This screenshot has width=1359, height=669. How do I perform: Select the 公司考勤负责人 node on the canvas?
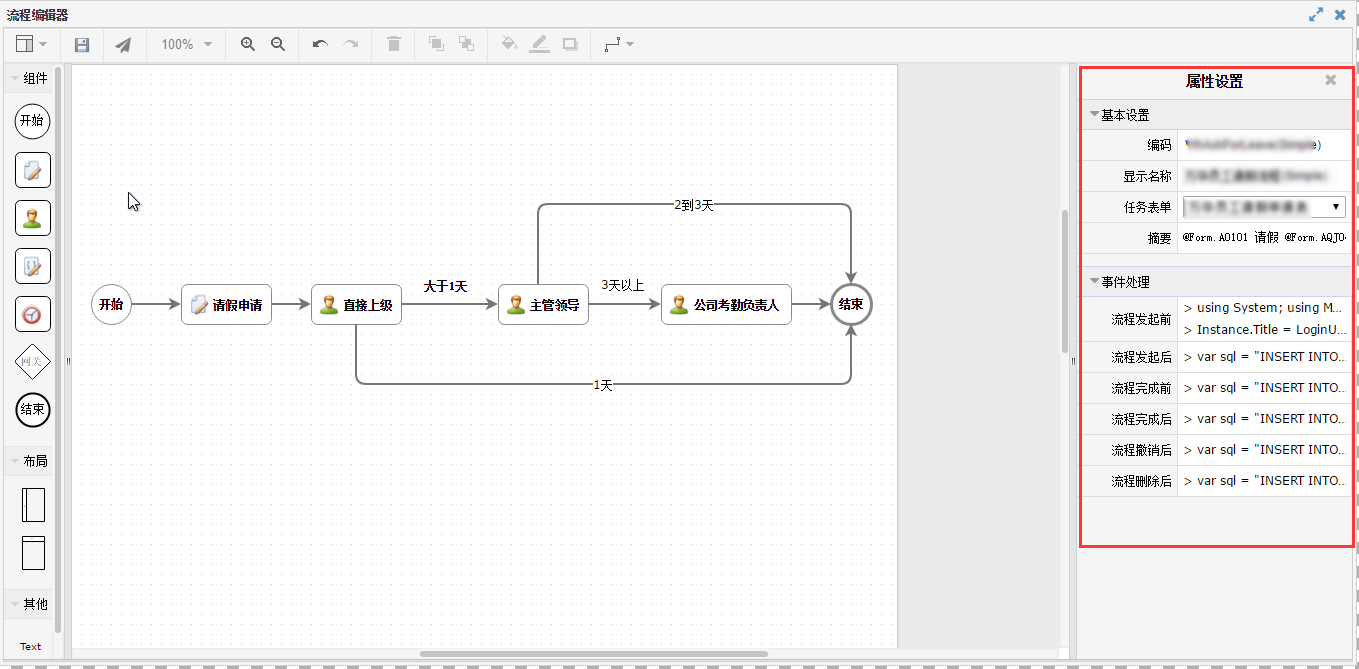[726, 305]
